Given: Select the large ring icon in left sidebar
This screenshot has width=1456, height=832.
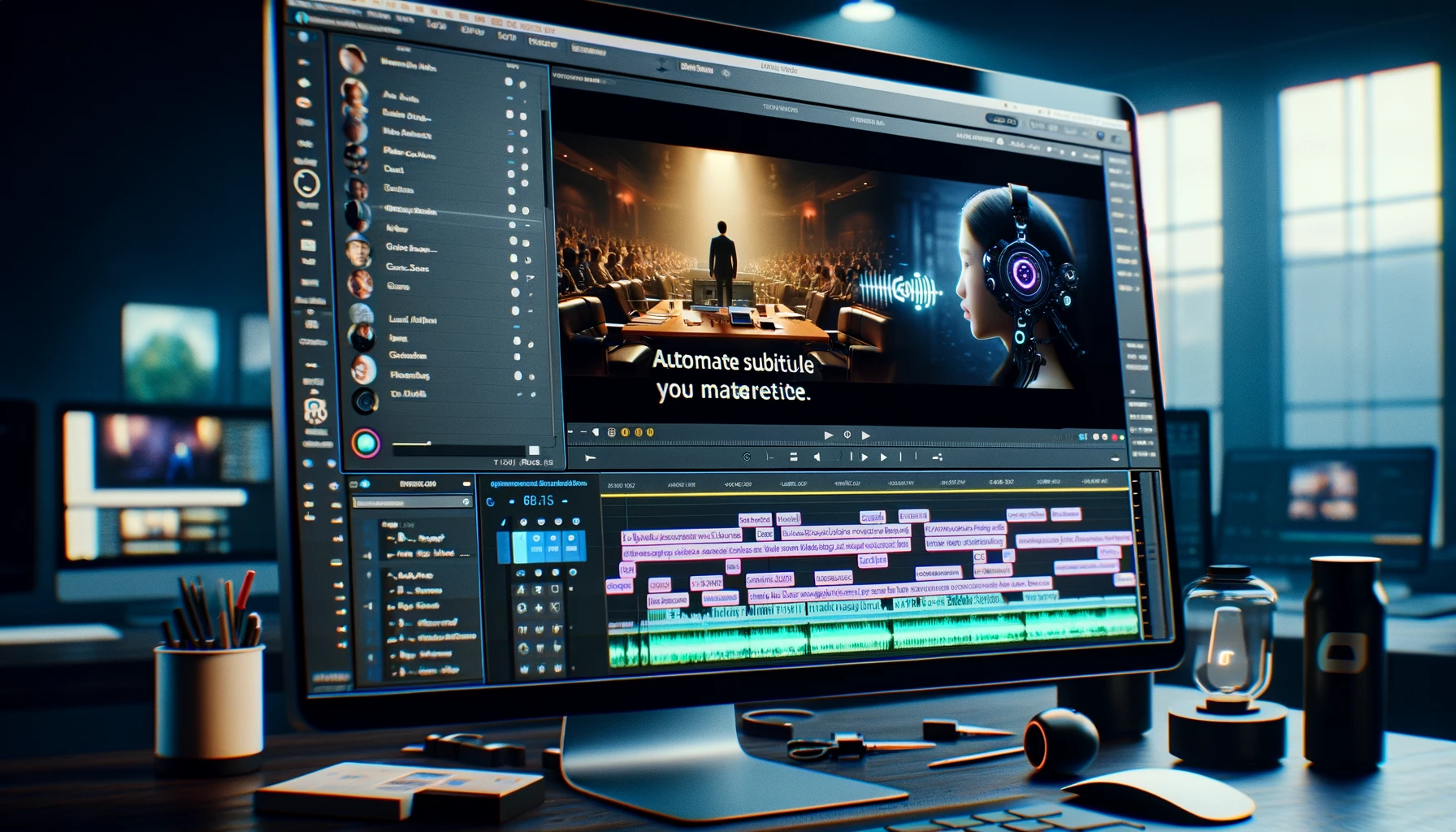Looking at the screenshot, I should pyautogui.click(x=306, y=184).
